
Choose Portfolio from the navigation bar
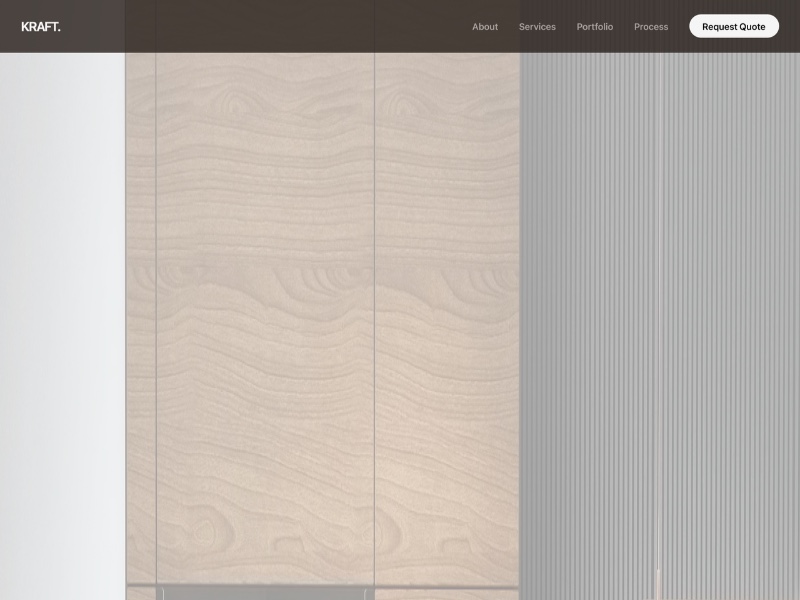pyautogui.click(x=595, y=27)
